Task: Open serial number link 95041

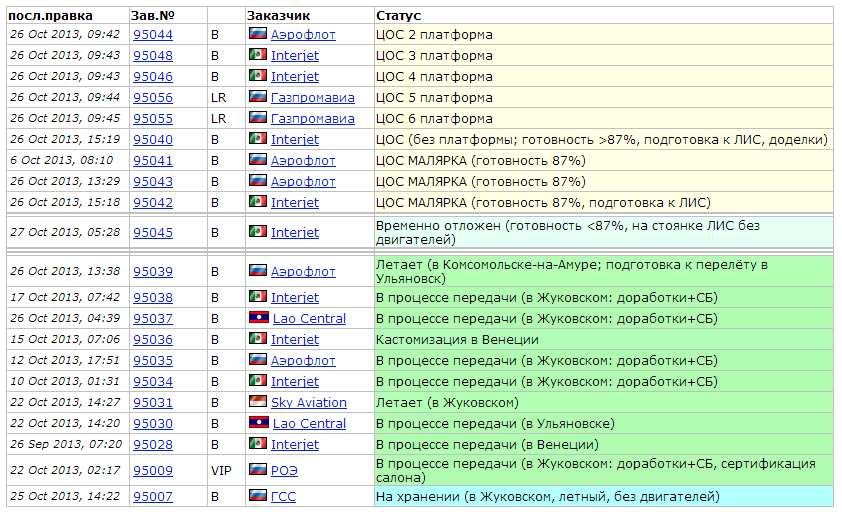Action: click(153, 161)
